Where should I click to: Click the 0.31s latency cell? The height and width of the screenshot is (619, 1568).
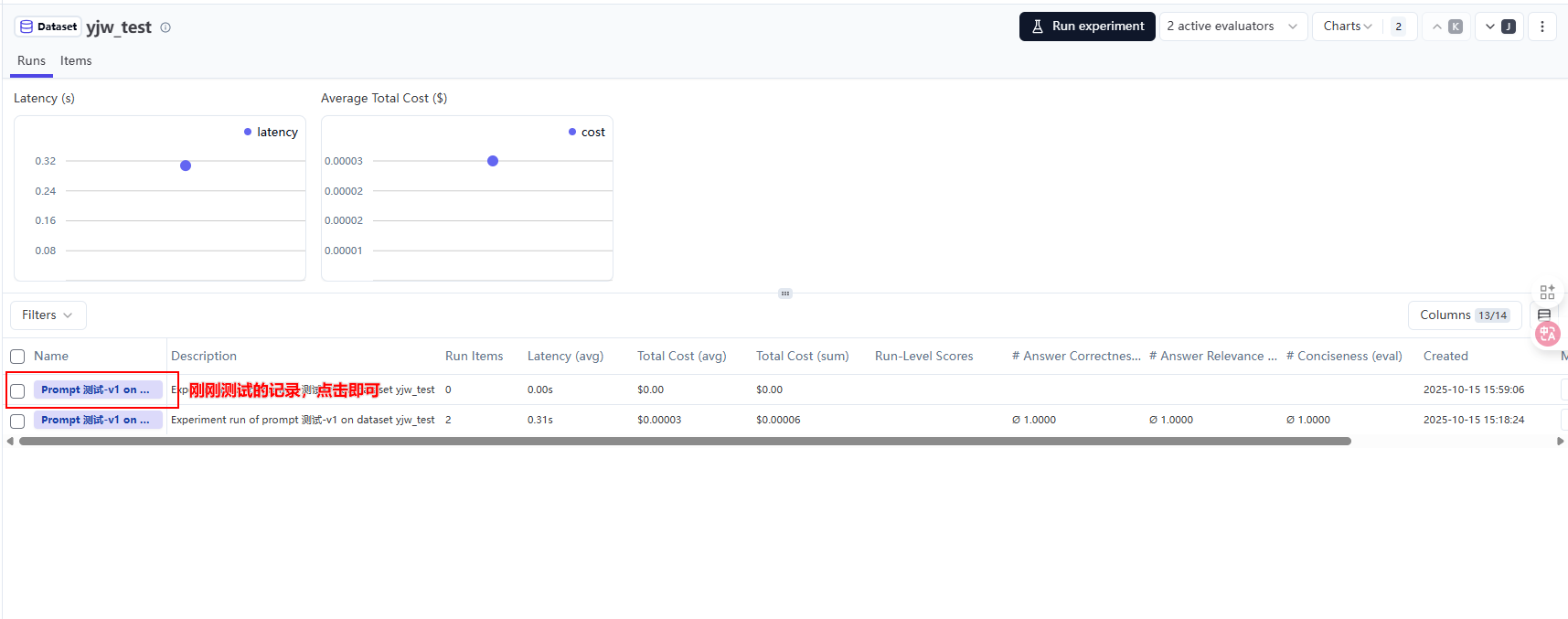[x=540, y=420]
